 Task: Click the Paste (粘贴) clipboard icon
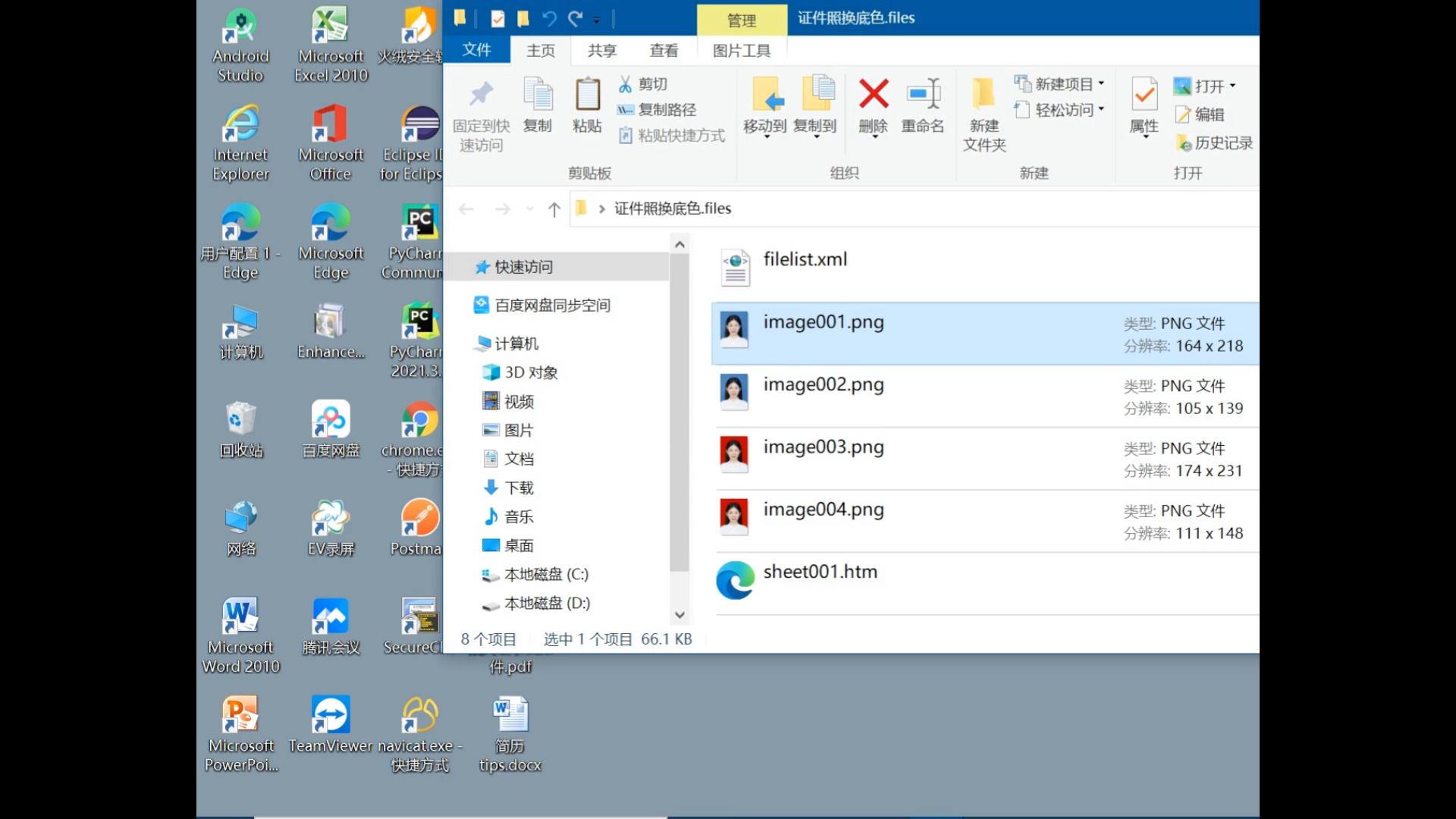pyautogui.click(x=587, y=95)
